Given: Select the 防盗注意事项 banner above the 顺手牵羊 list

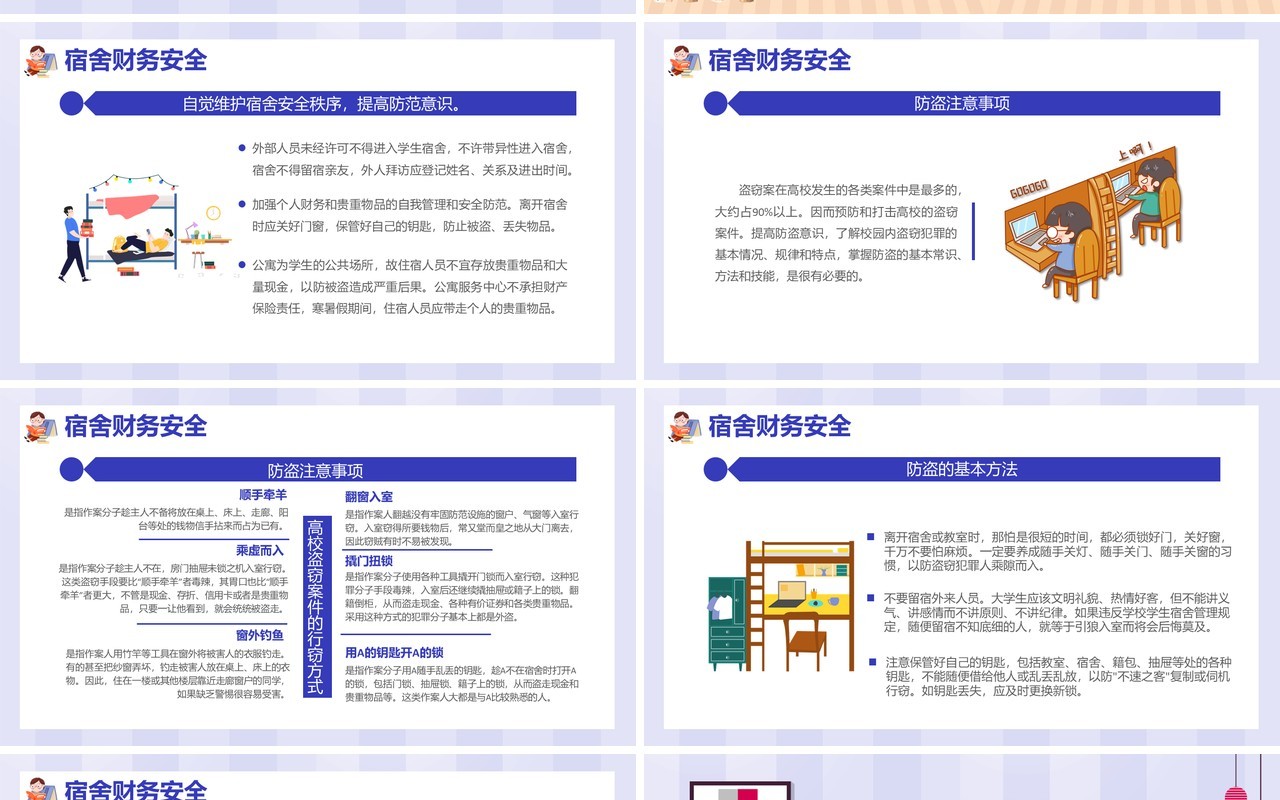Looking at the screenshot, I should 315,470.
